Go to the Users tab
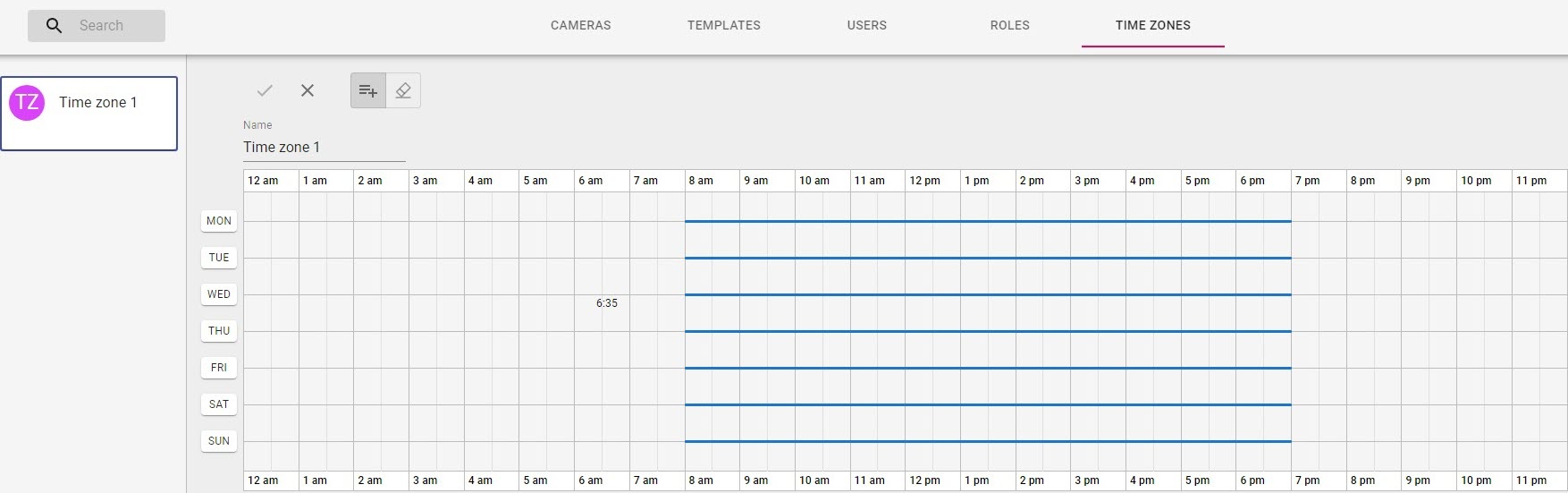The image size is (1568, 493). [x=867, y=25]
